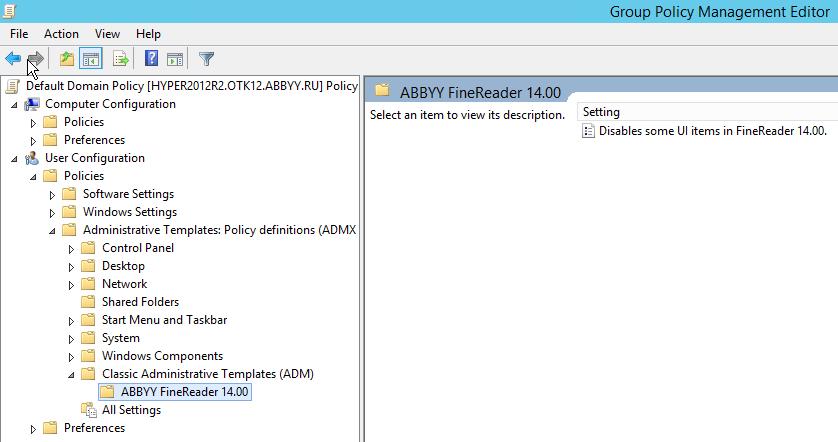Screen dimensions: 838x442
Task: Select the ABBYY FineReader 14.00 tree item
Action: [184, 392]
